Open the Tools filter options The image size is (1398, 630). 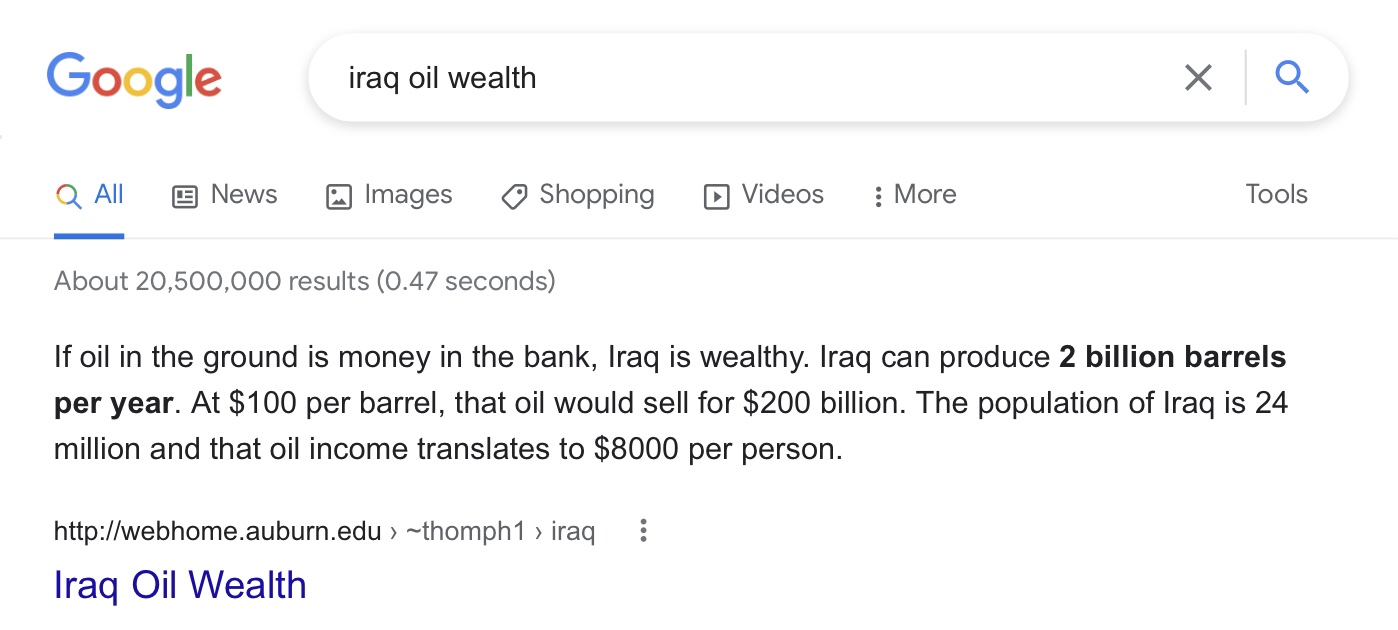pyautogui.click(x=1276, y=194)
